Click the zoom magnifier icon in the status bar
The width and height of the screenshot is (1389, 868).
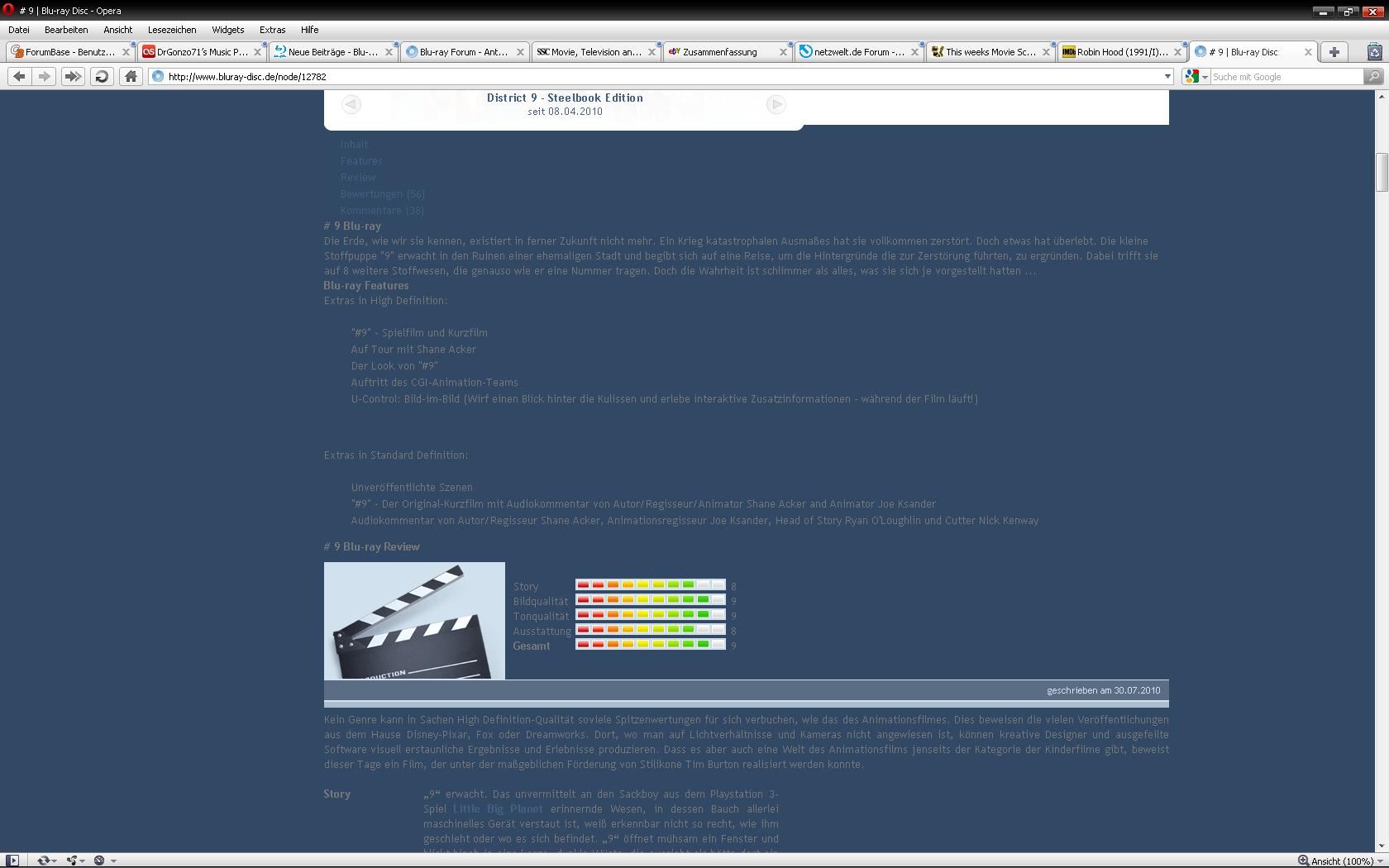pos(1303,861)
